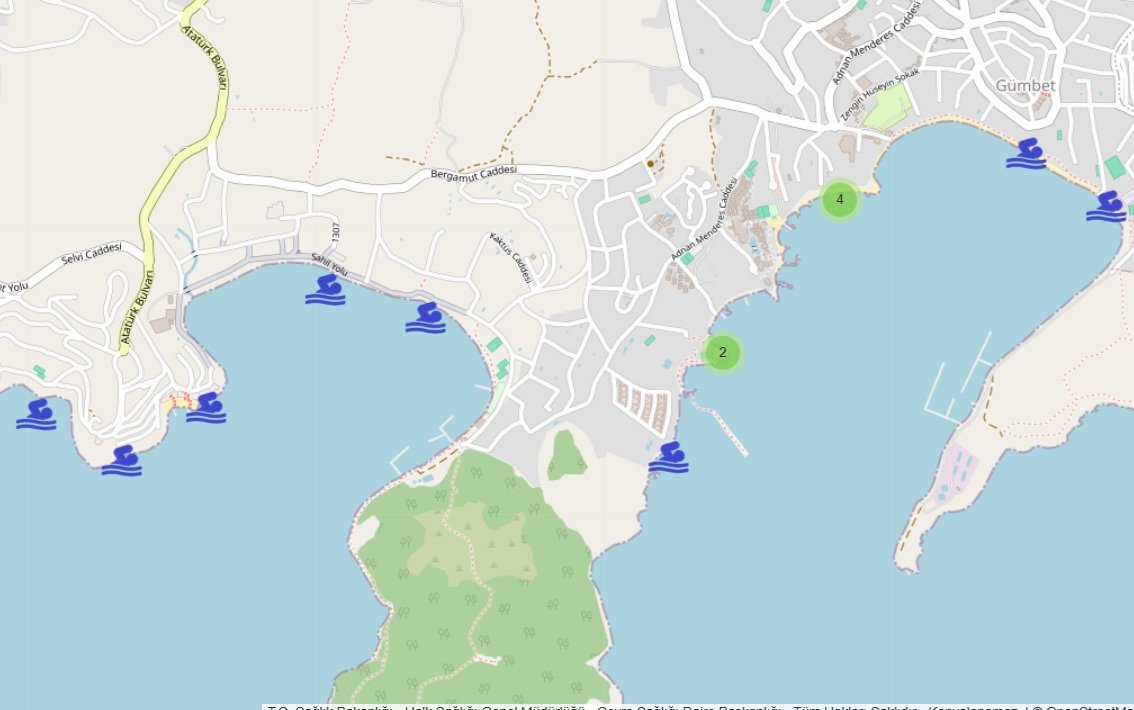Screen dimensions: 1134x710
Task: Open the swimming marker beside the small yellow beach
Action: point(206,407)
